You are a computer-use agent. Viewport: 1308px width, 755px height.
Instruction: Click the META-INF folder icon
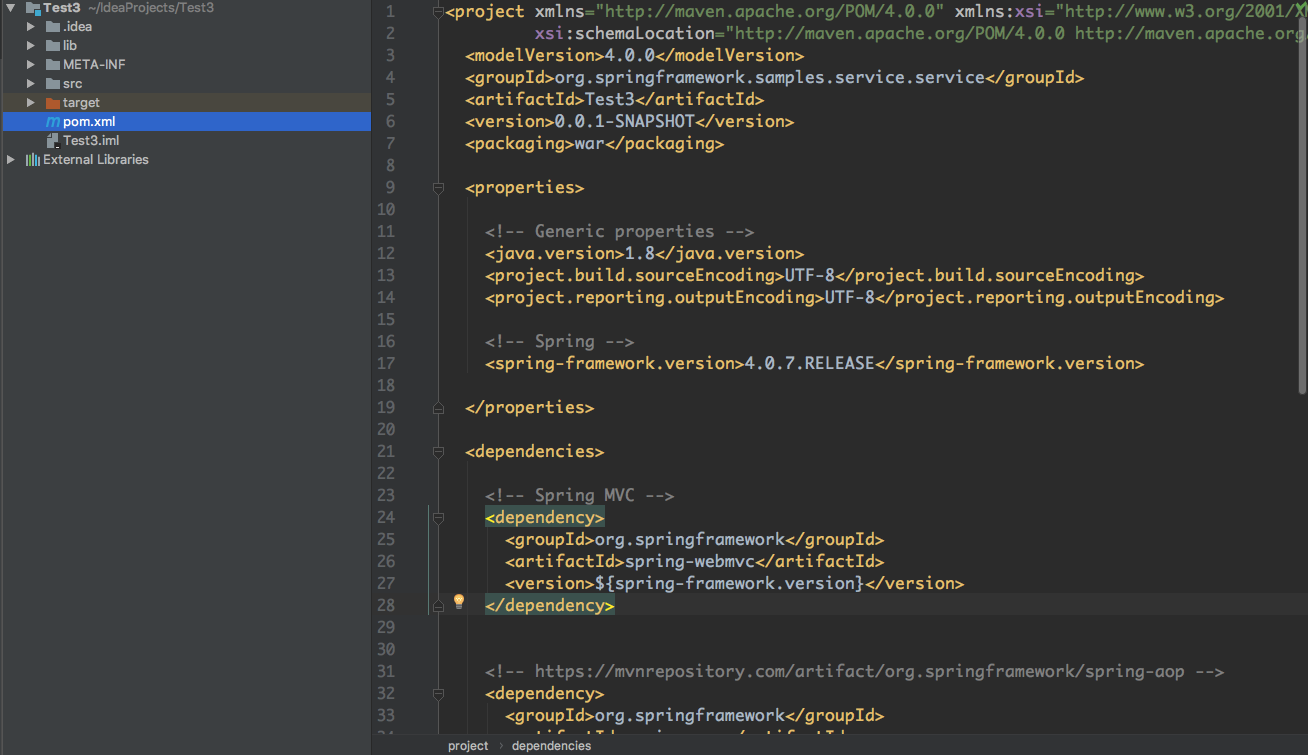point(52,64)
